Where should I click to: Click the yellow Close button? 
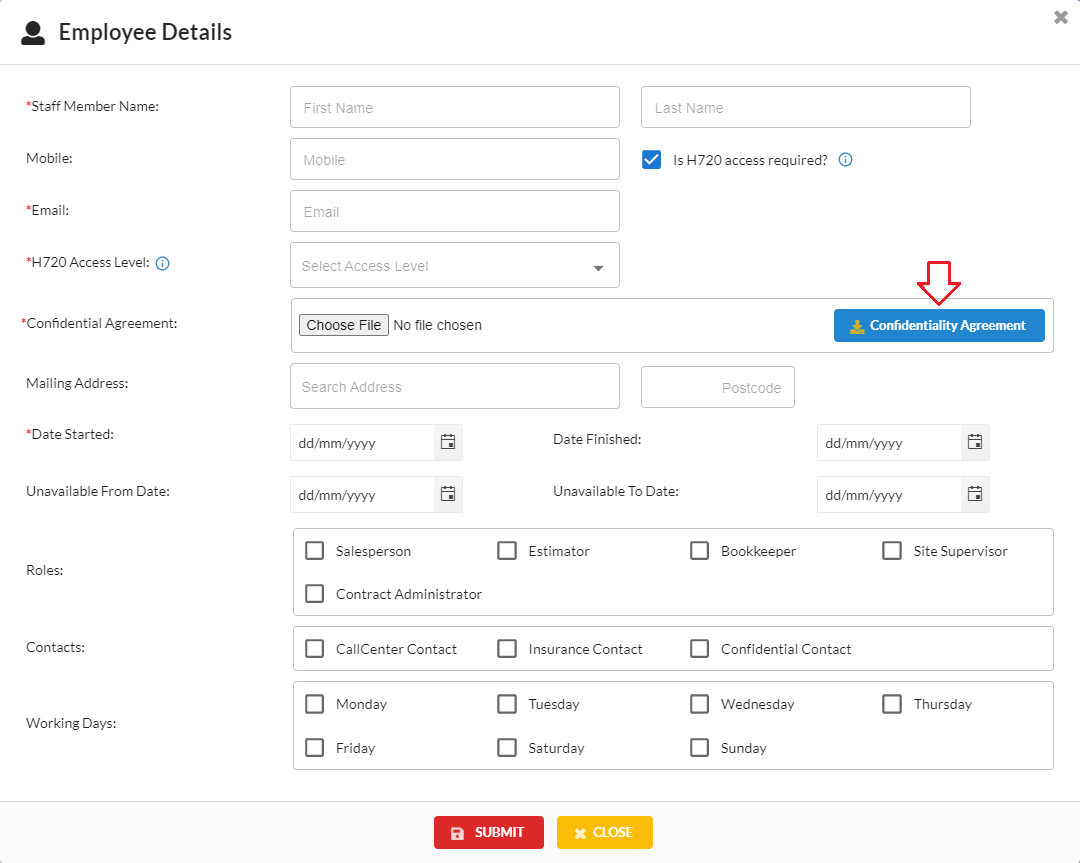point(604,832)
